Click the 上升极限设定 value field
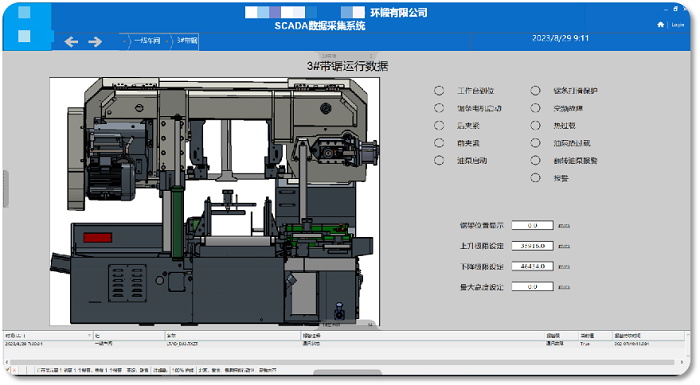Image resolution: width=700 pixels, height=385 pixels. [x=532, y=246]
